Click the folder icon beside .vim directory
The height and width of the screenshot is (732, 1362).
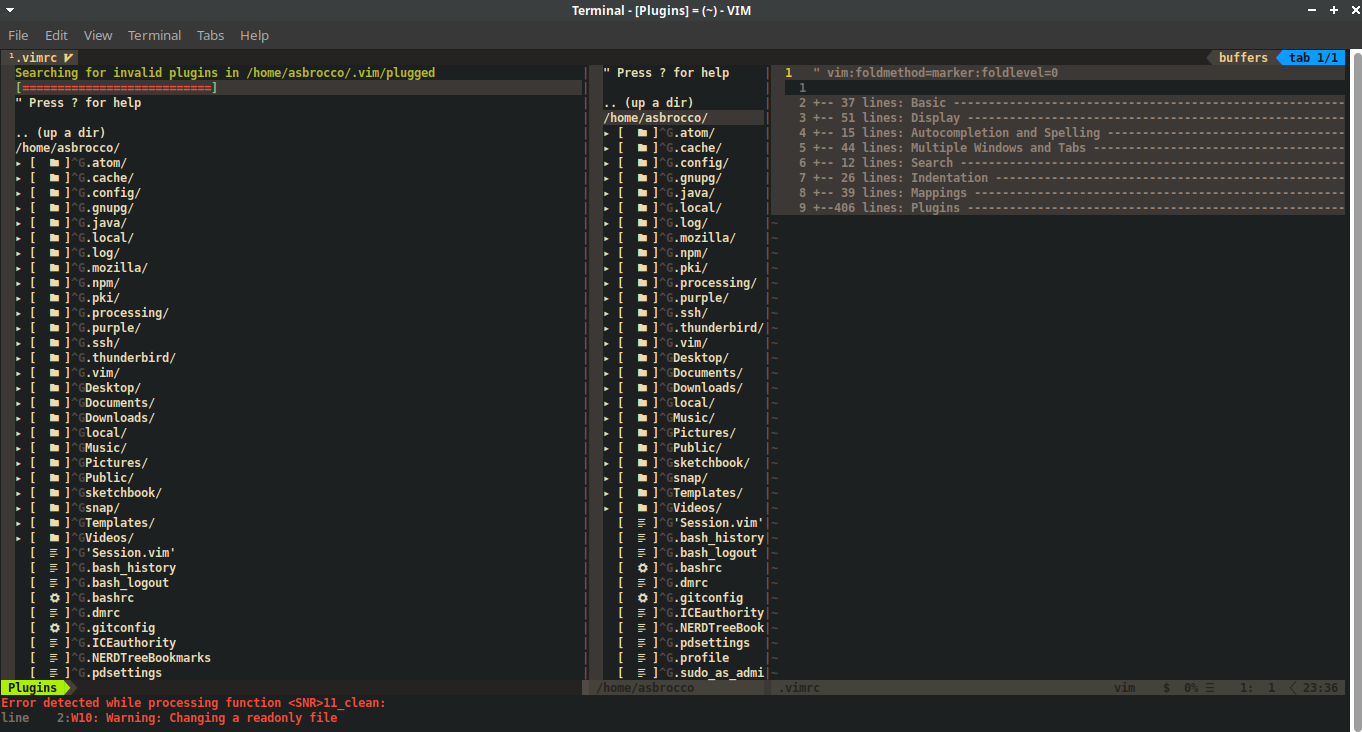(x=57, y=372)
